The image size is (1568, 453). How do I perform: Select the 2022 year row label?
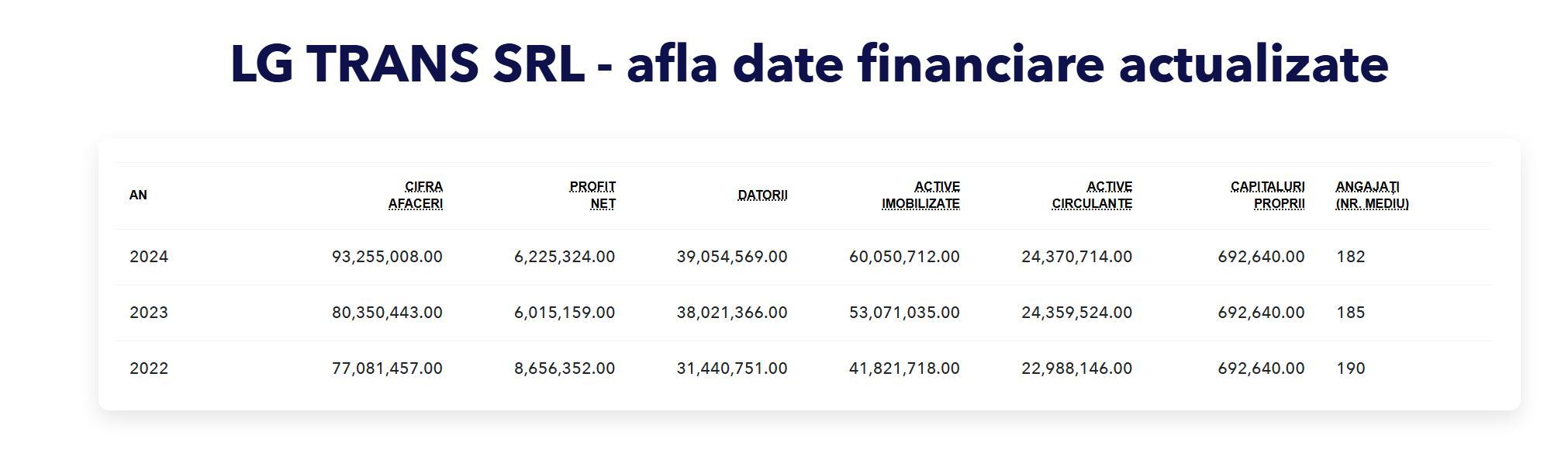[x=149, y=368]
